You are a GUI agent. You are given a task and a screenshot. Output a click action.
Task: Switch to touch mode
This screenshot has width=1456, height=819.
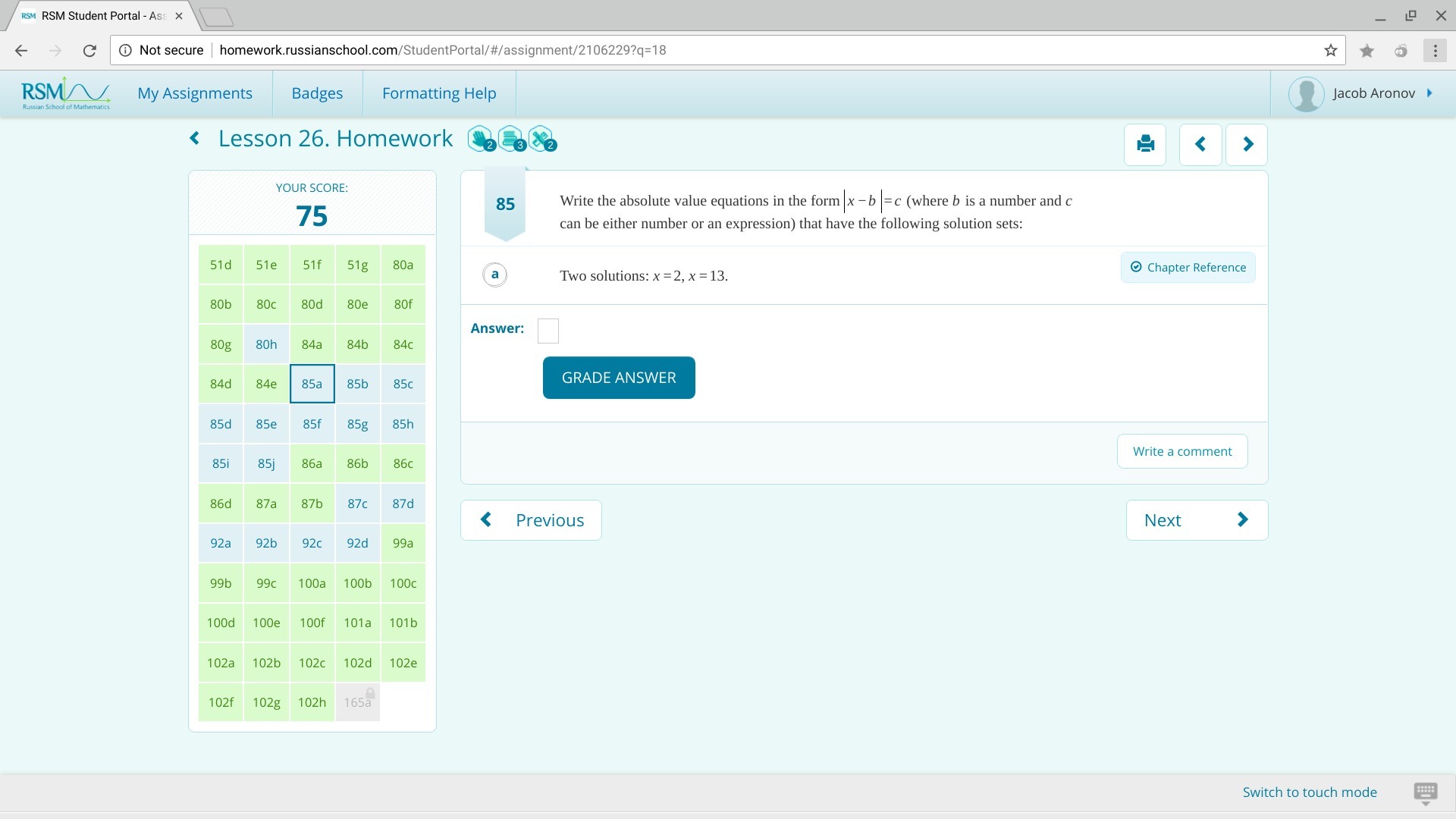coord(1309,792)
